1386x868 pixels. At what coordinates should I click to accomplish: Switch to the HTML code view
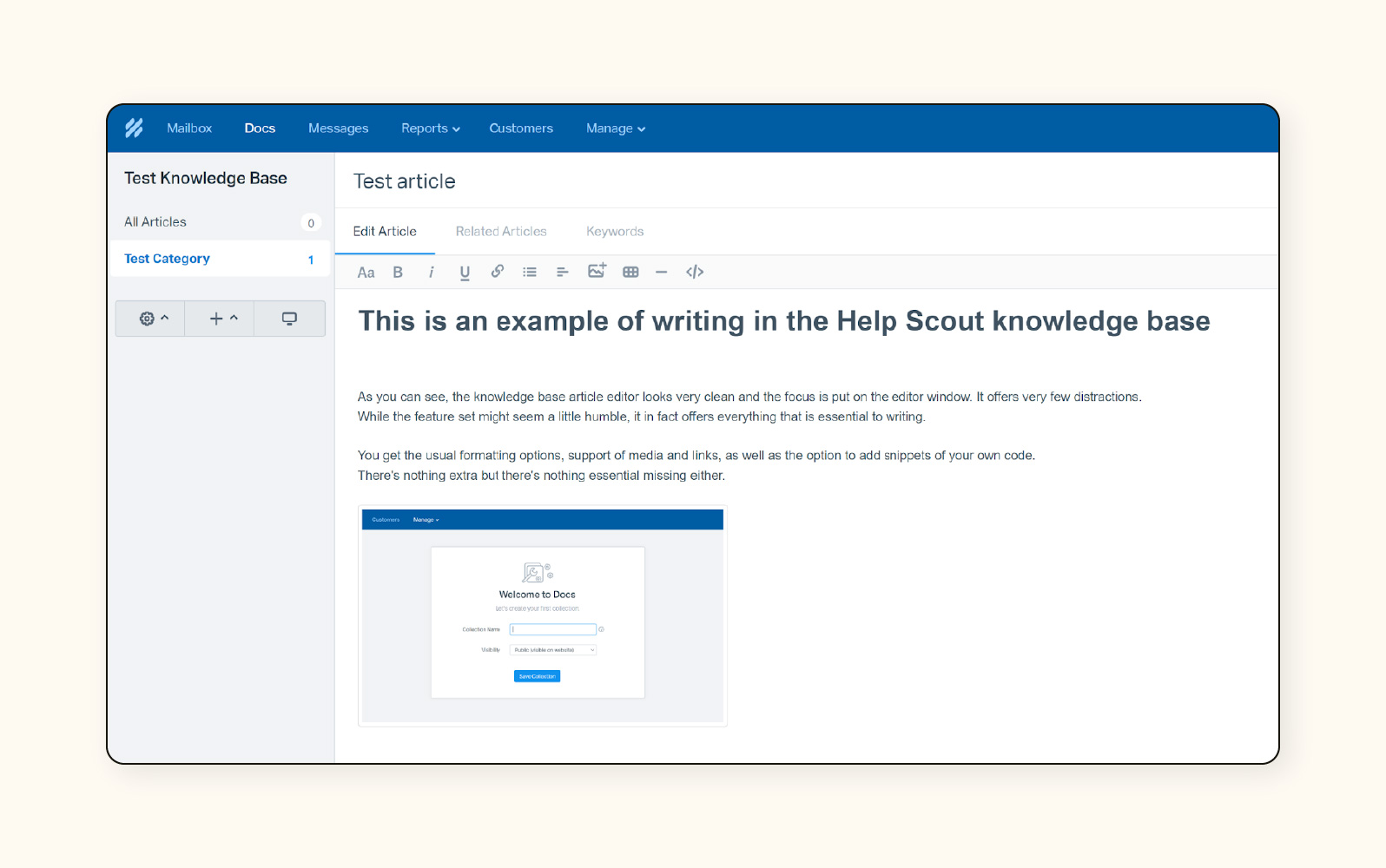(695, 272)
